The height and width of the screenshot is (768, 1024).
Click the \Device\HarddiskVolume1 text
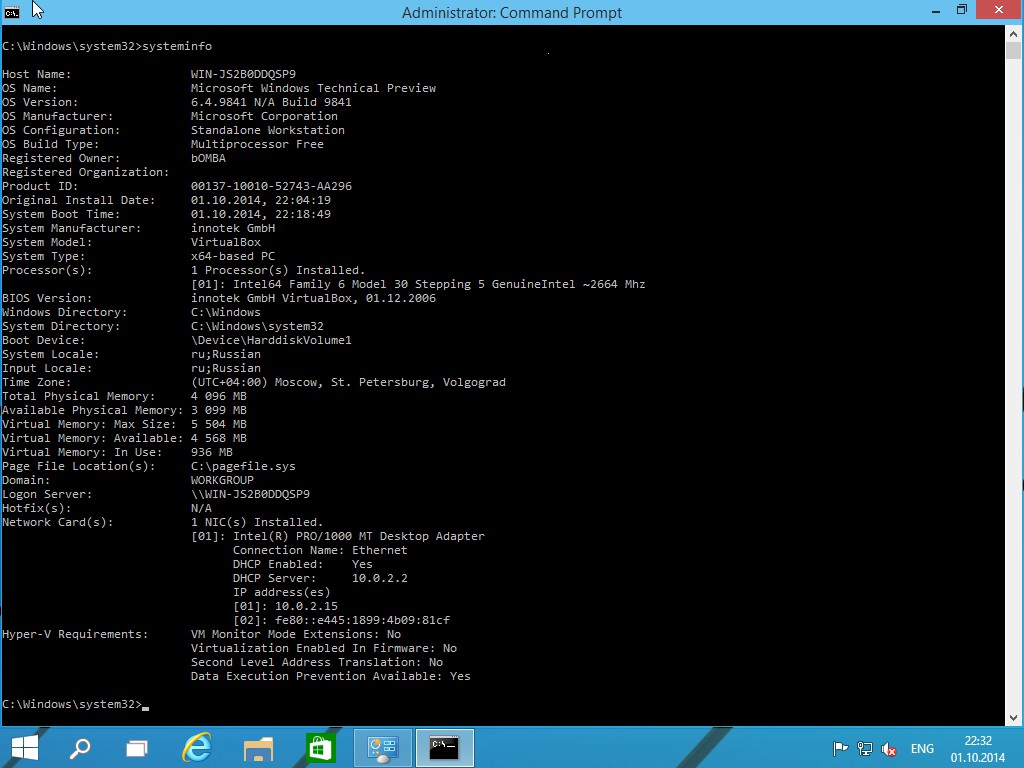tap(271, 340)
